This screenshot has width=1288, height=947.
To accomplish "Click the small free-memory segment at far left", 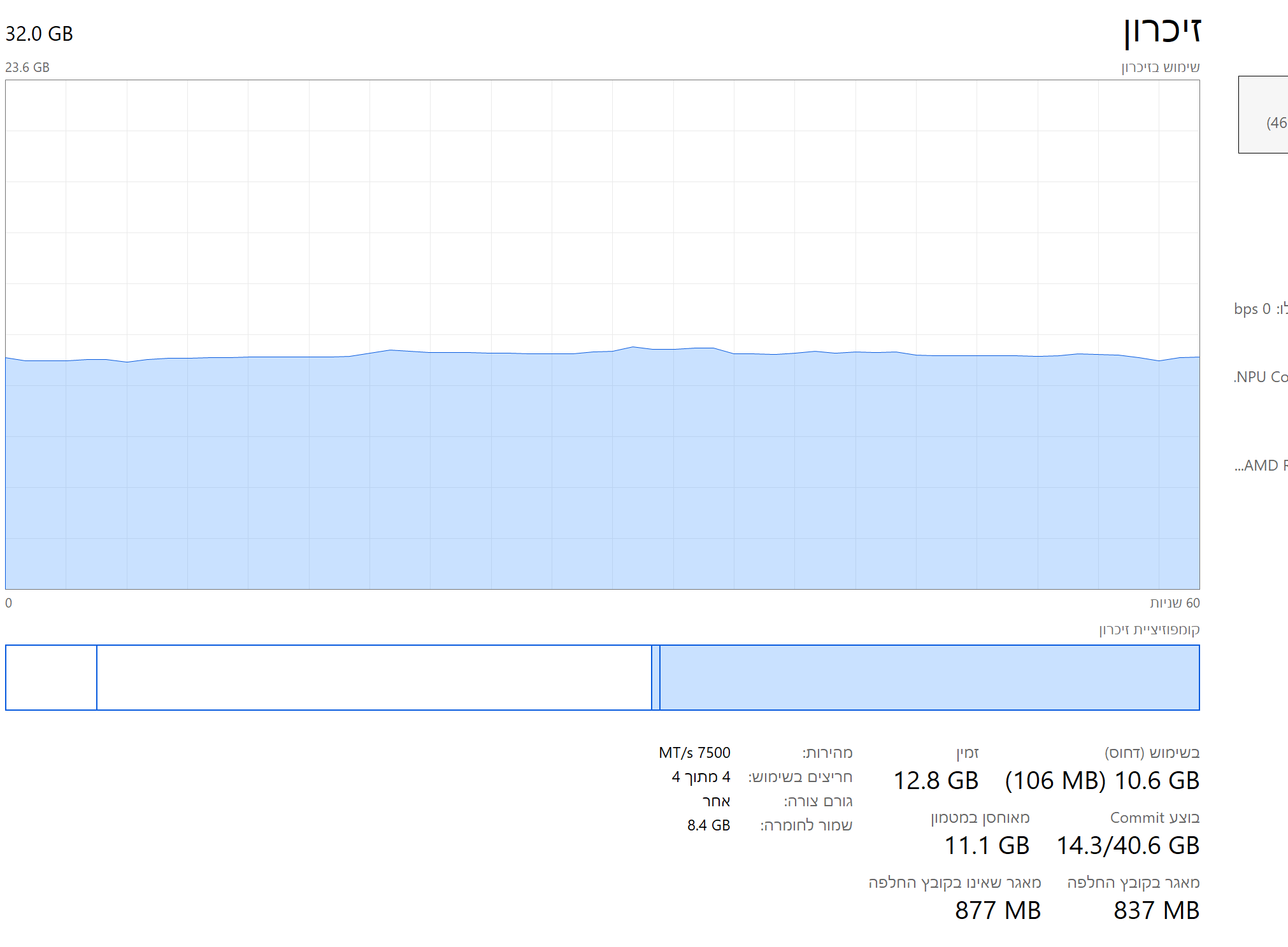I will (51, 678).
